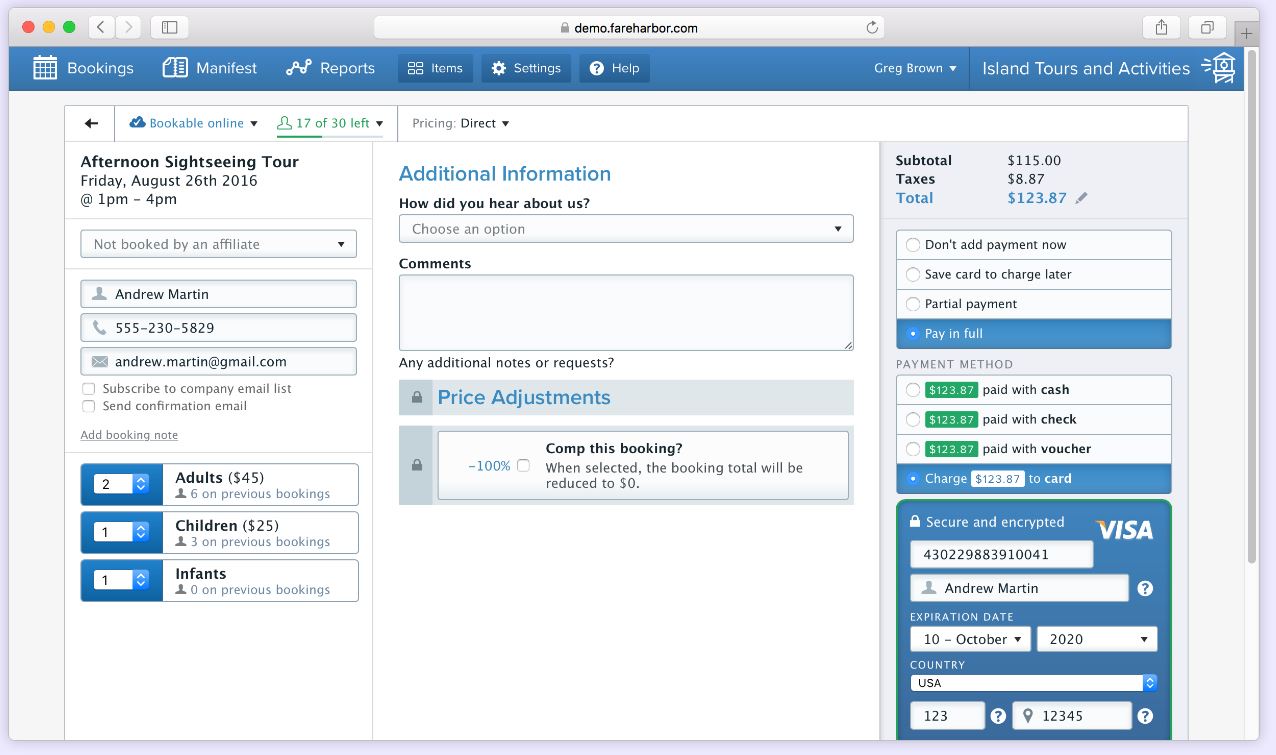Click the Manifest clipboard icon
Screen dimensions: 1276x755
[x=175, y=68]
